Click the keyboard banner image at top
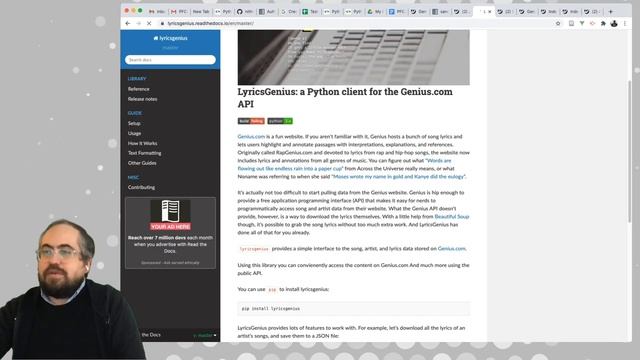Screen dimensions: 640x360 click(353, 57)
